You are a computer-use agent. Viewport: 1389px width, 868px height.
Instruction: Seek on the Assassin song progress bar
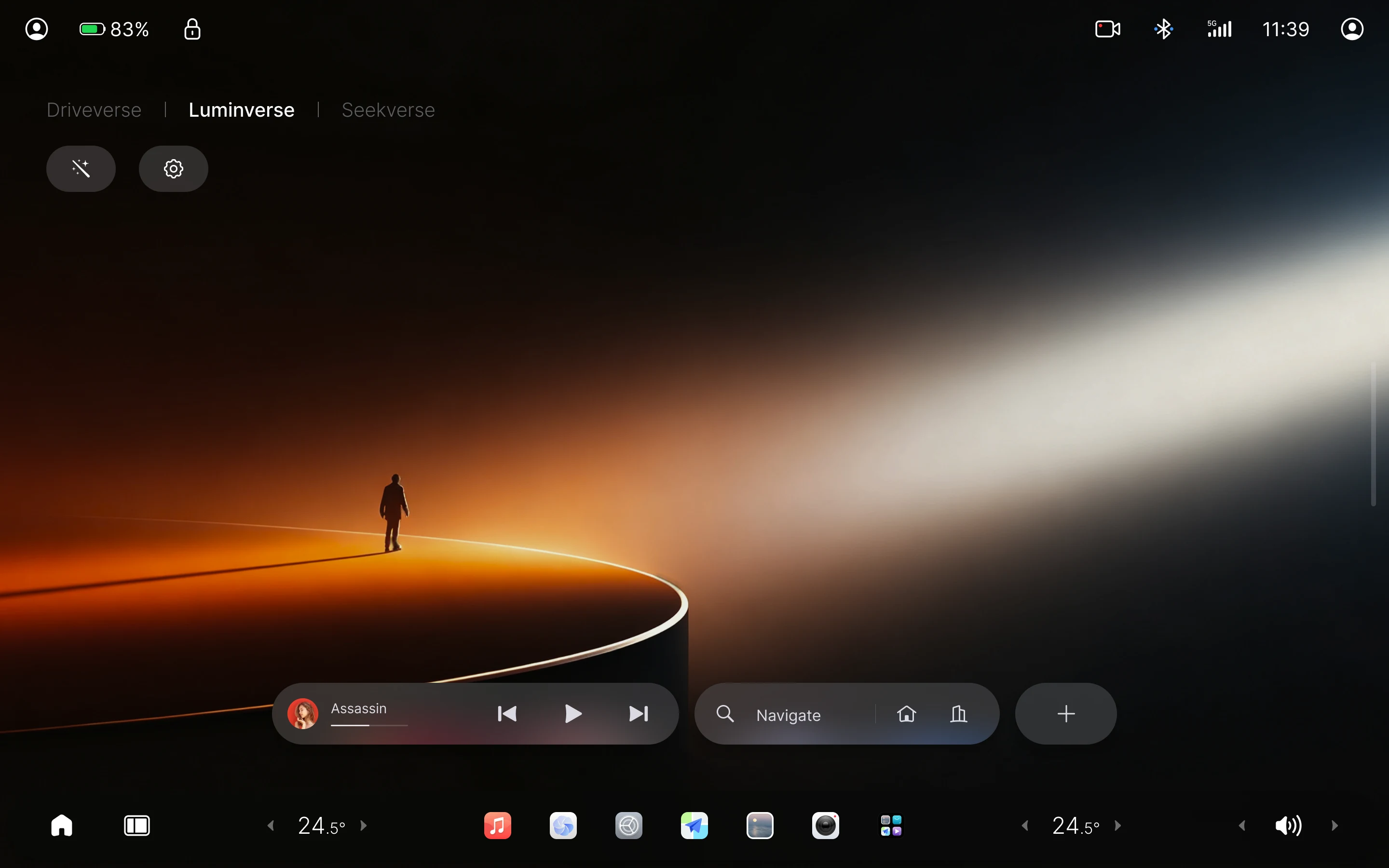point(369,726)
